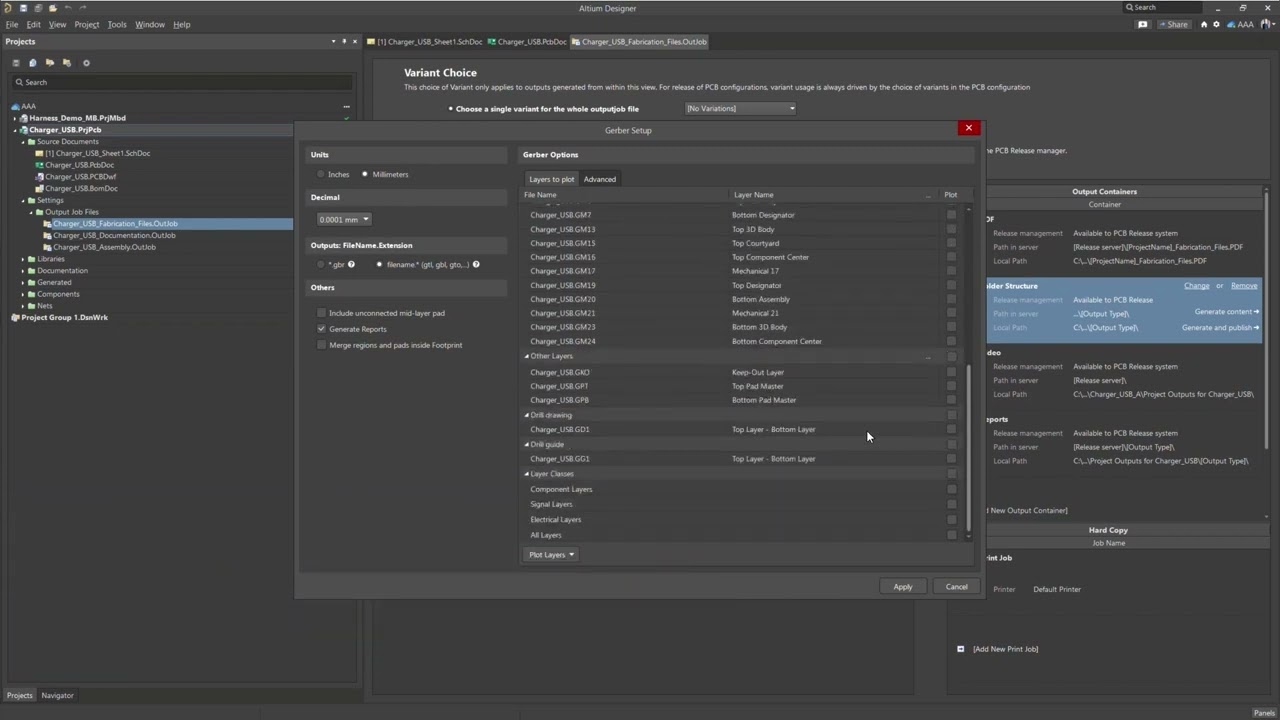Click the open folder icon in the title bar
This screenshot has width=1280, height=720.
tap(53, 8)
